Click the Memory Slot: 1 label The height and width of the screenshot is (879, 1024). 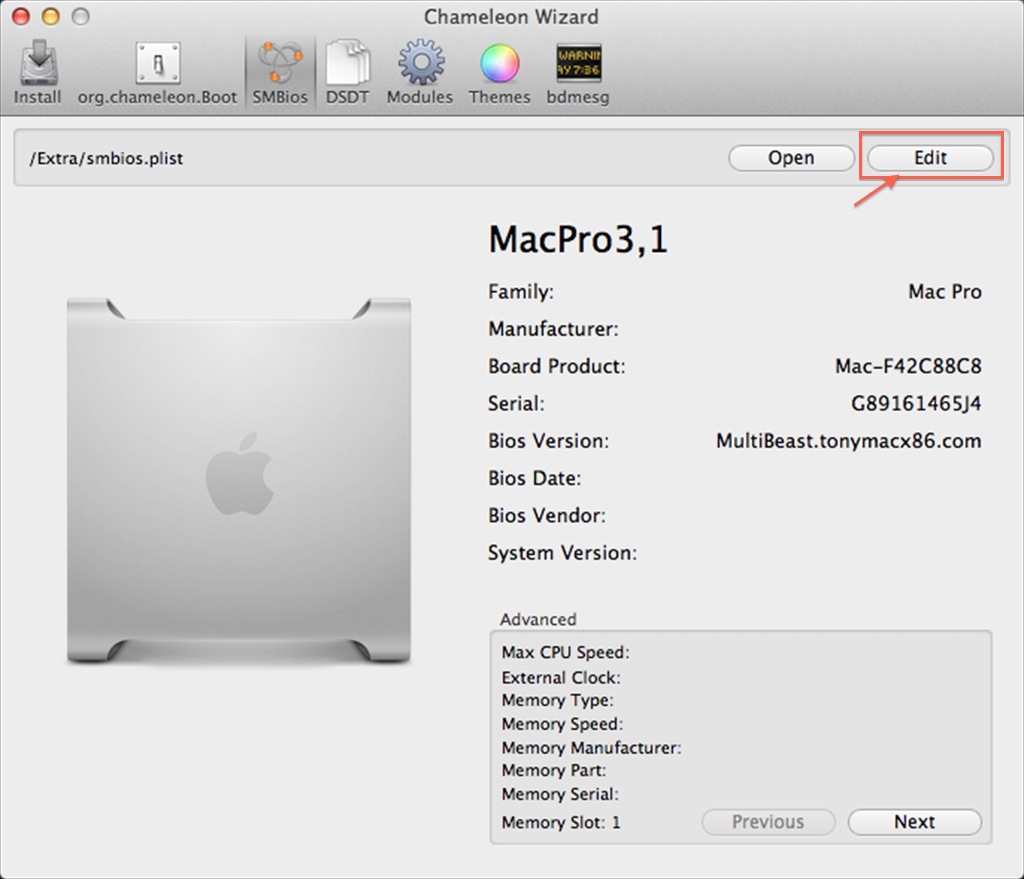pyautogui.click(x=561, y=822)
